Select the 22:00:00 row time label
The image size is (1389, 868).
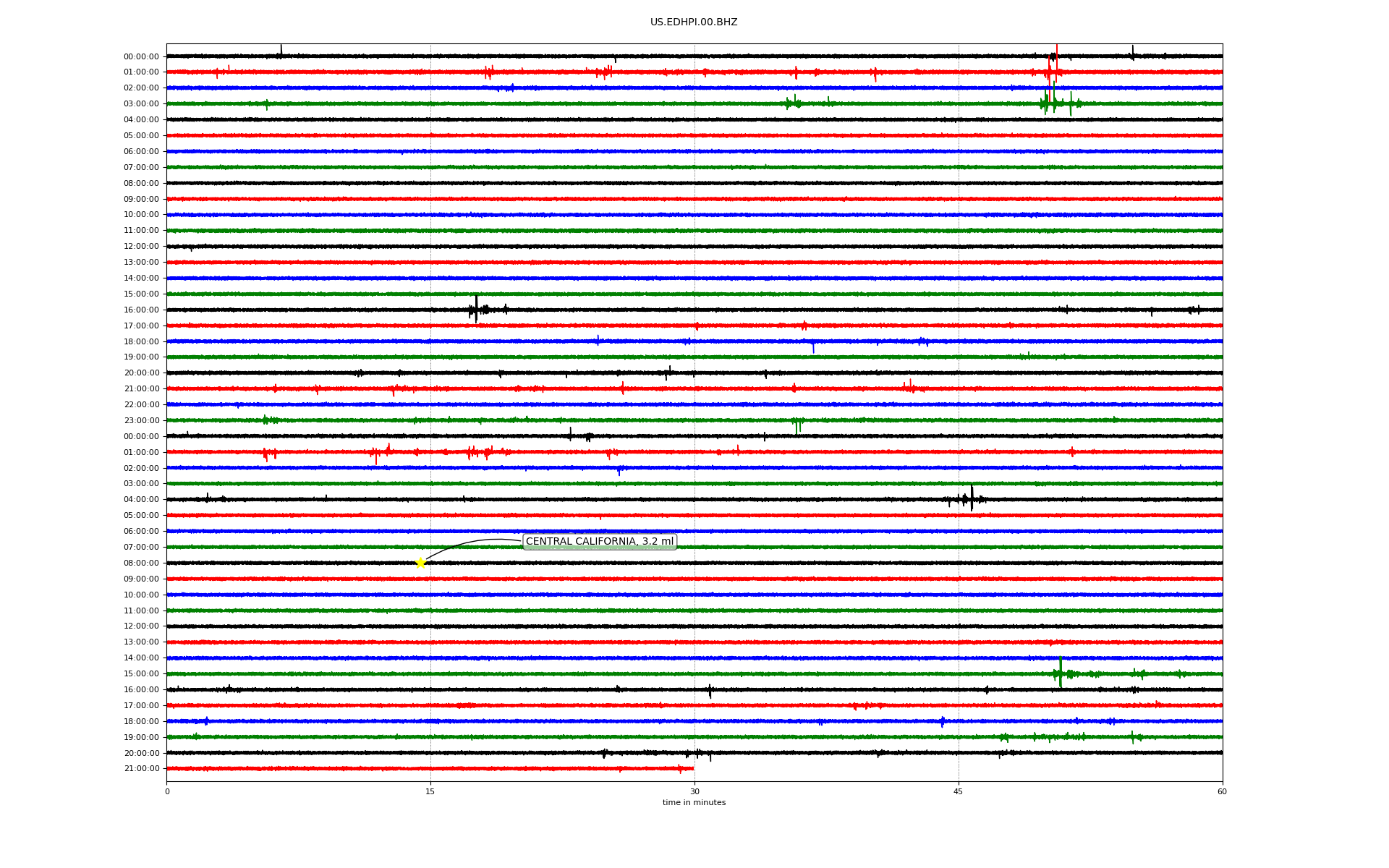tap(141, 404)
